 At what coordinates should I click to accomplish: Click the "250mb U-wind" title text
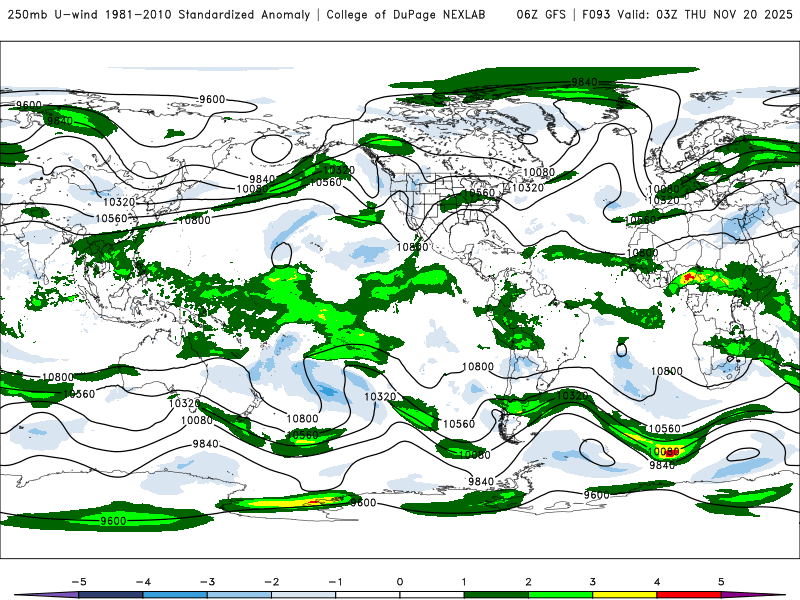pos(53,15)
